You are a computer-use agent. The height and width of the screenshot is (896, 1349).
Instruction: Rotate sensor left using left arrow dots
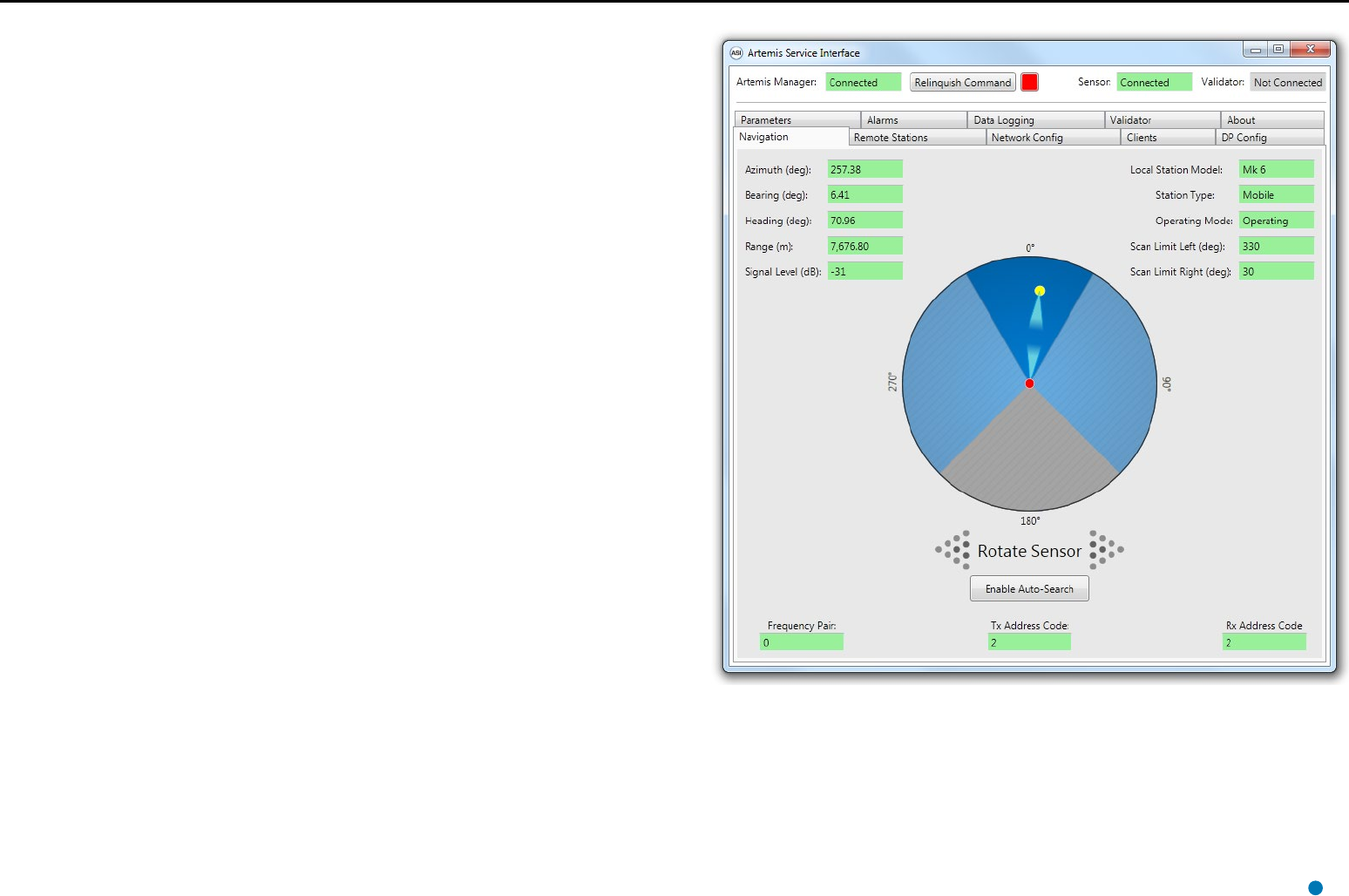[x=952, y=550]
